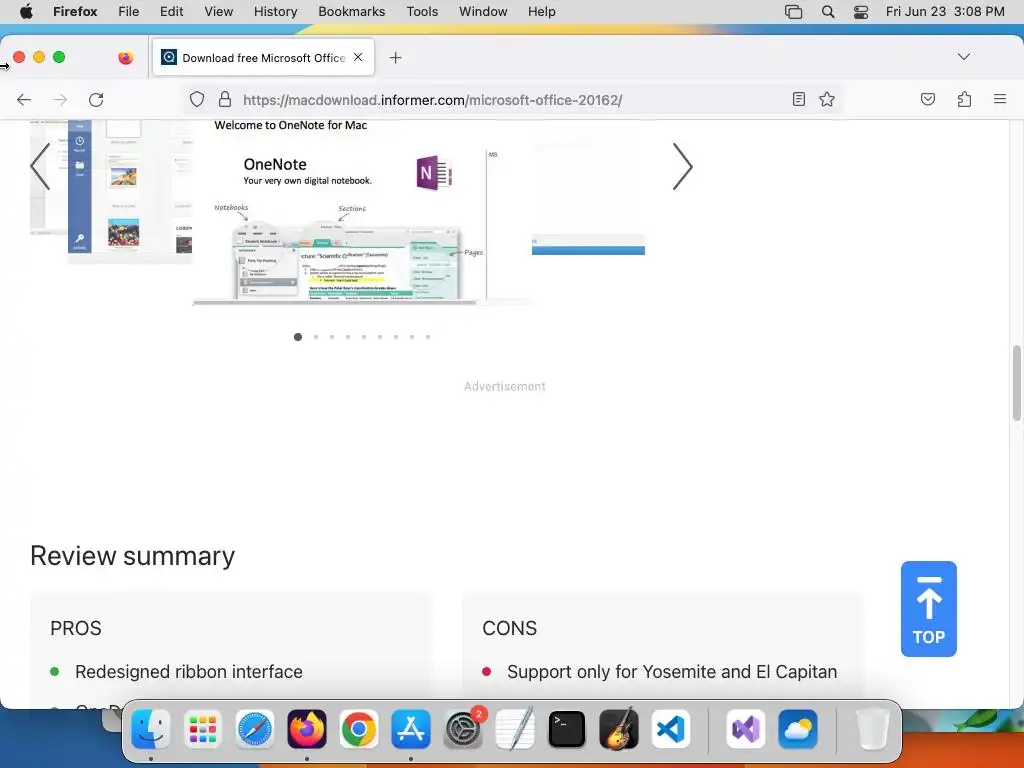The width and height of the screenshot is (1024, 768).
Task: Open the Firefox hamburger menu
Action: 999,99
